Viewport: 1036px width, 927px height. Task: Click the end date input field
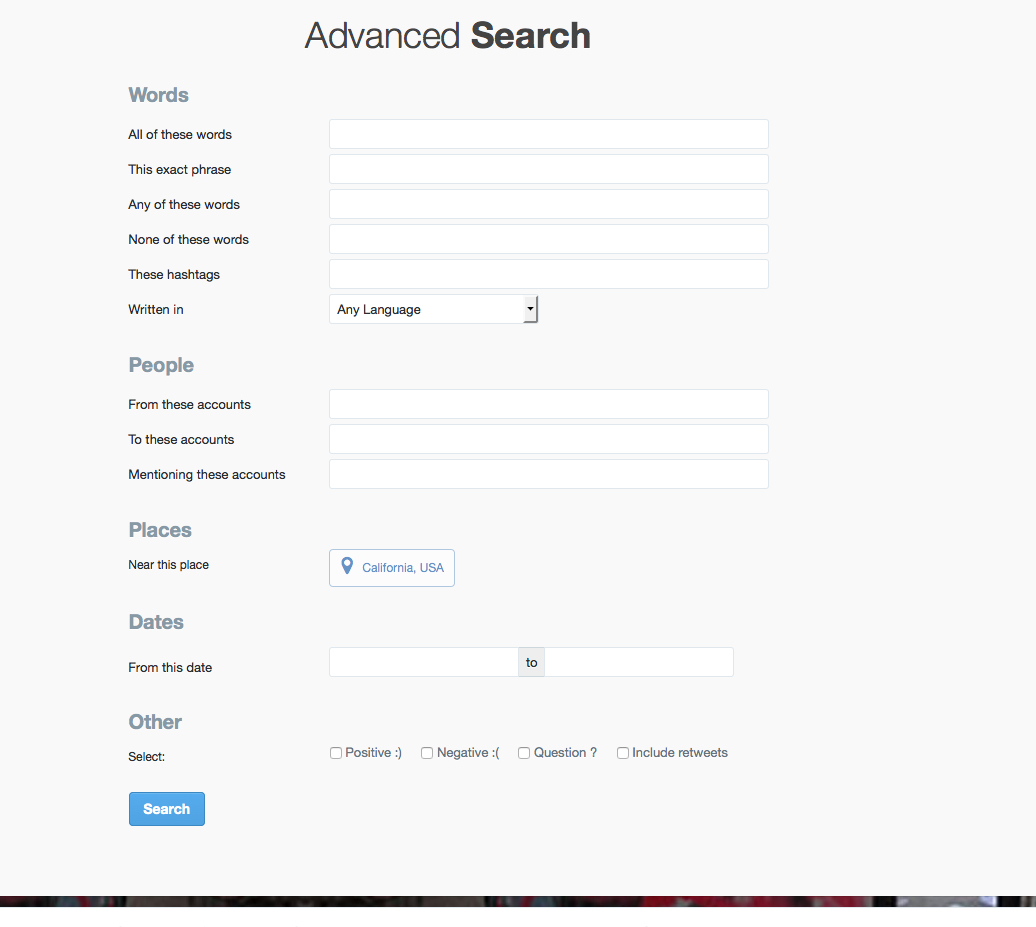click(639, 662)
